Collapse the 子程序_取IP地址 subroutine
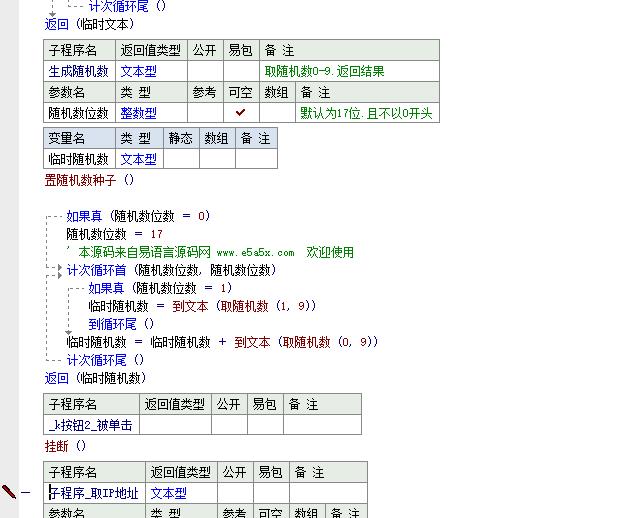The image size is (643, 518). (26, 492)
